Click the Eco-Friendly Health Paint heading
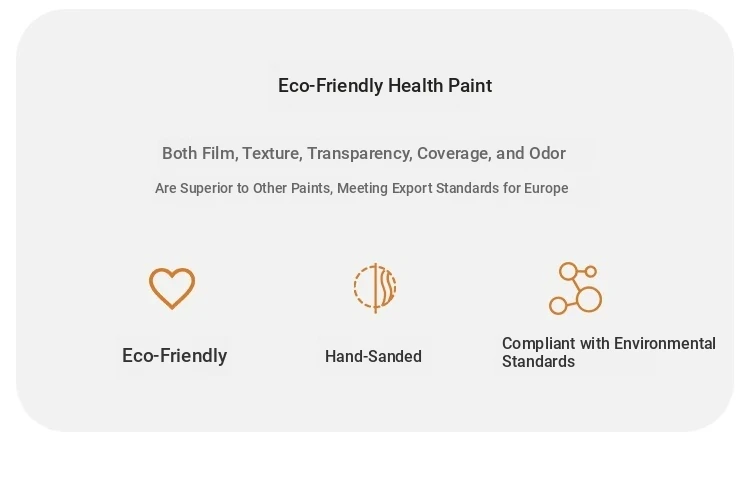The width and height of the screenshot is (750, 480). 385,86
